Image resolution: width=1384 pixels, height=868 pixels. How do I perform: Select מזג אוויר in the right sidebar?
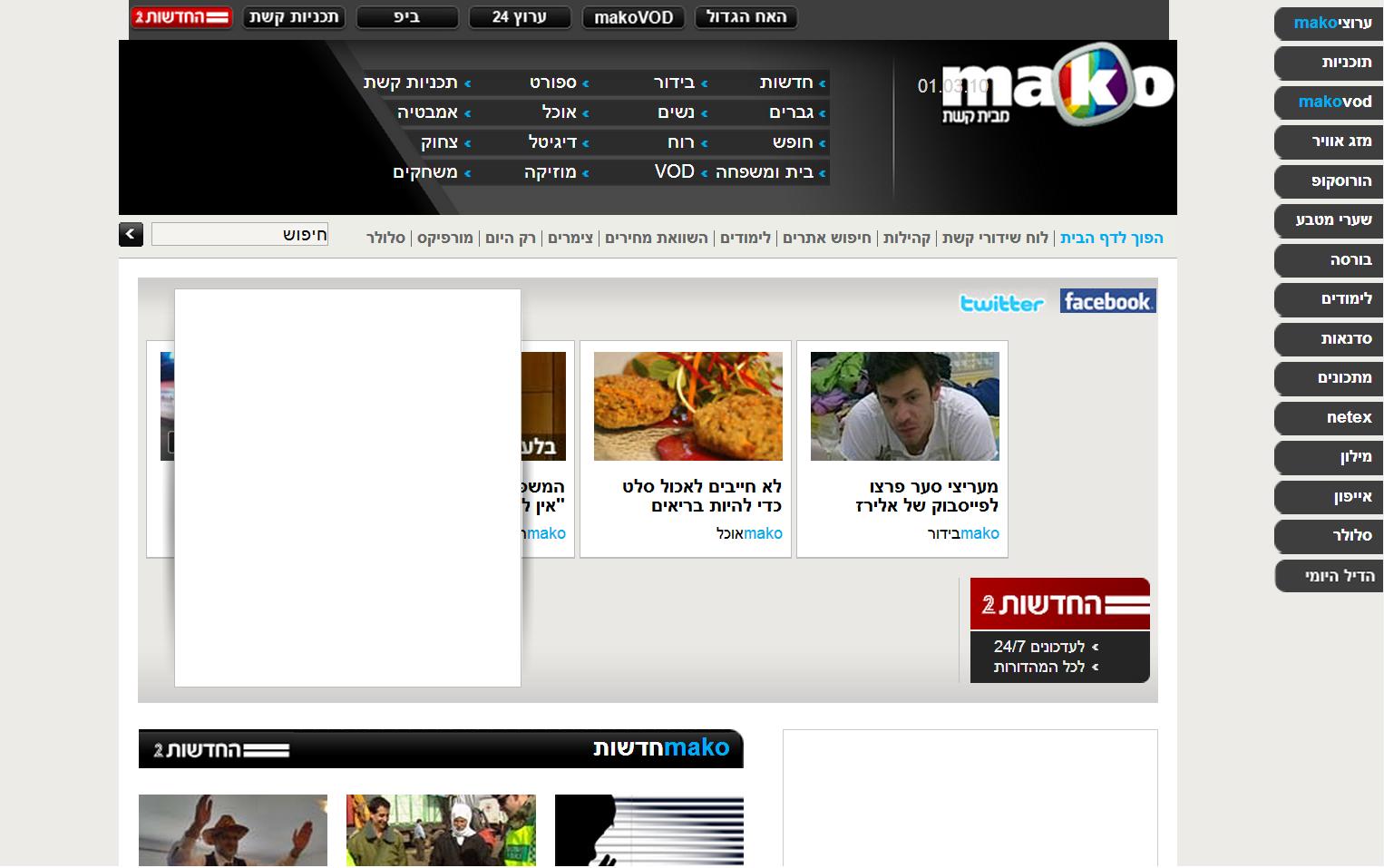[x=1330, y=141]
